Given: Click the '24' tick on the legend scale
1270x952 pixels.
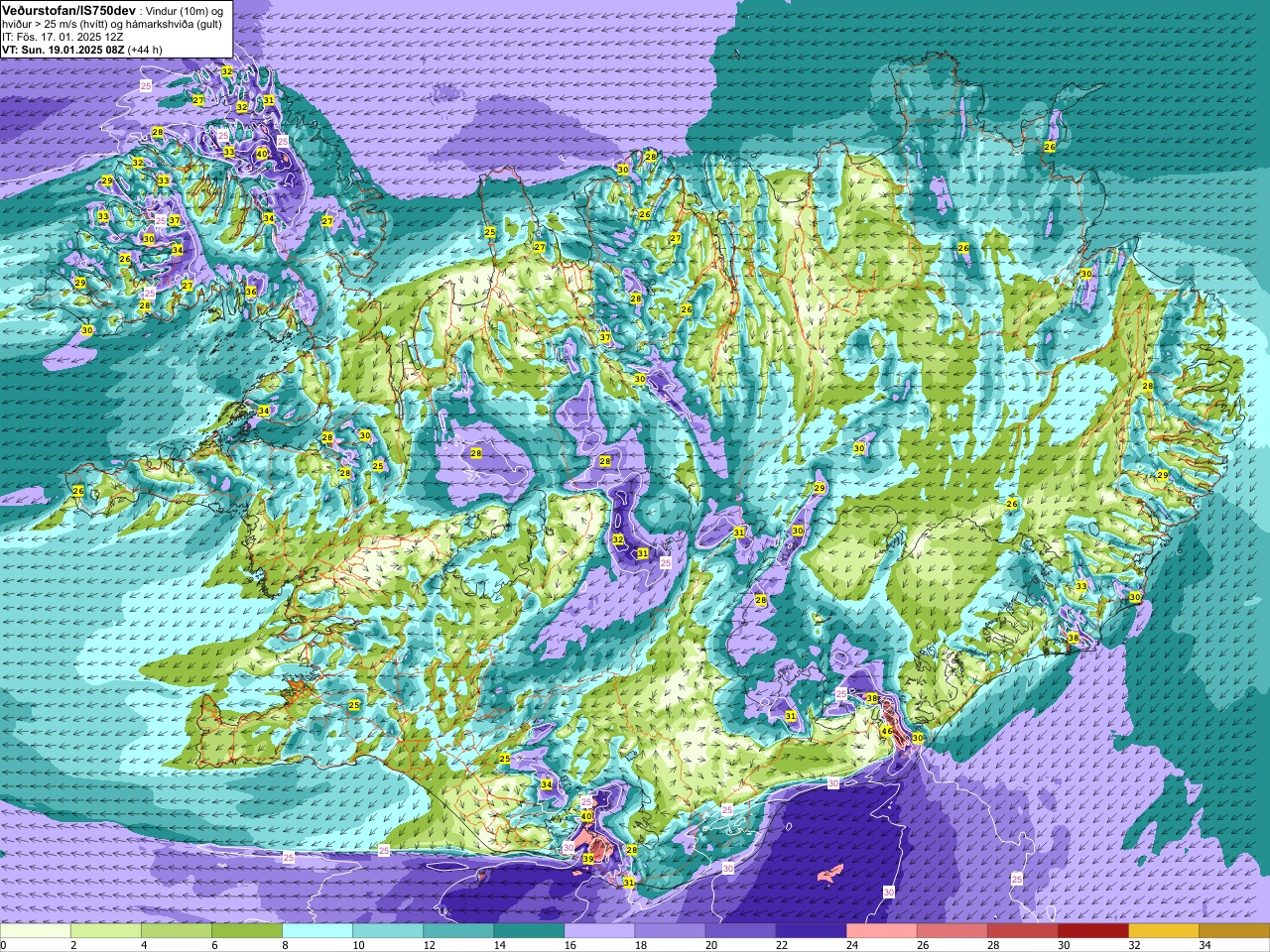Looking at the screenshot, I should click(852, 945).
